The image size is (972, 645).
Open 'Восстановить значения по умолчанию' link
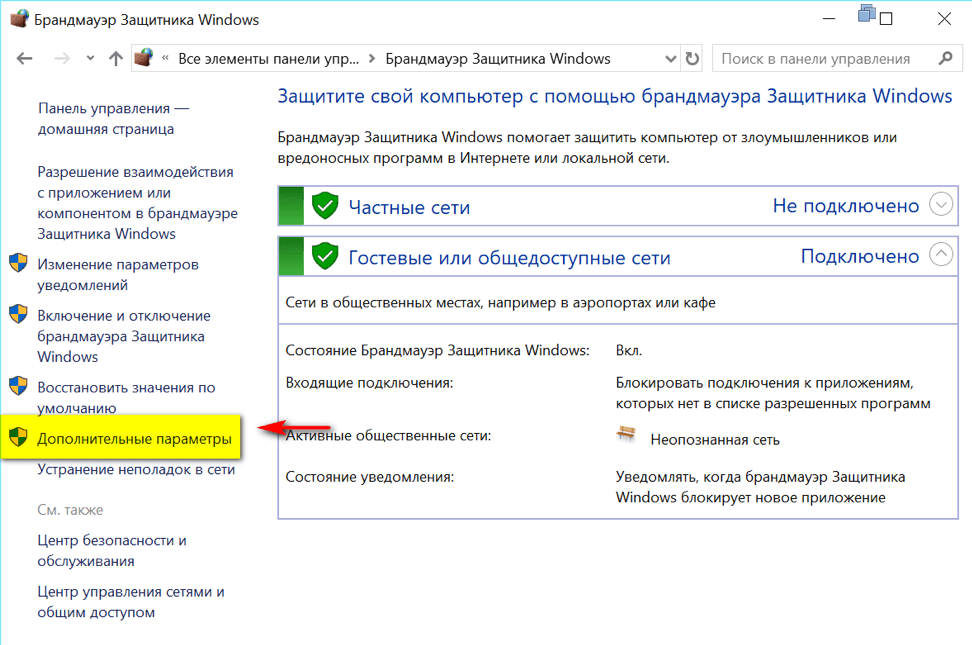(x=126, y=398)
